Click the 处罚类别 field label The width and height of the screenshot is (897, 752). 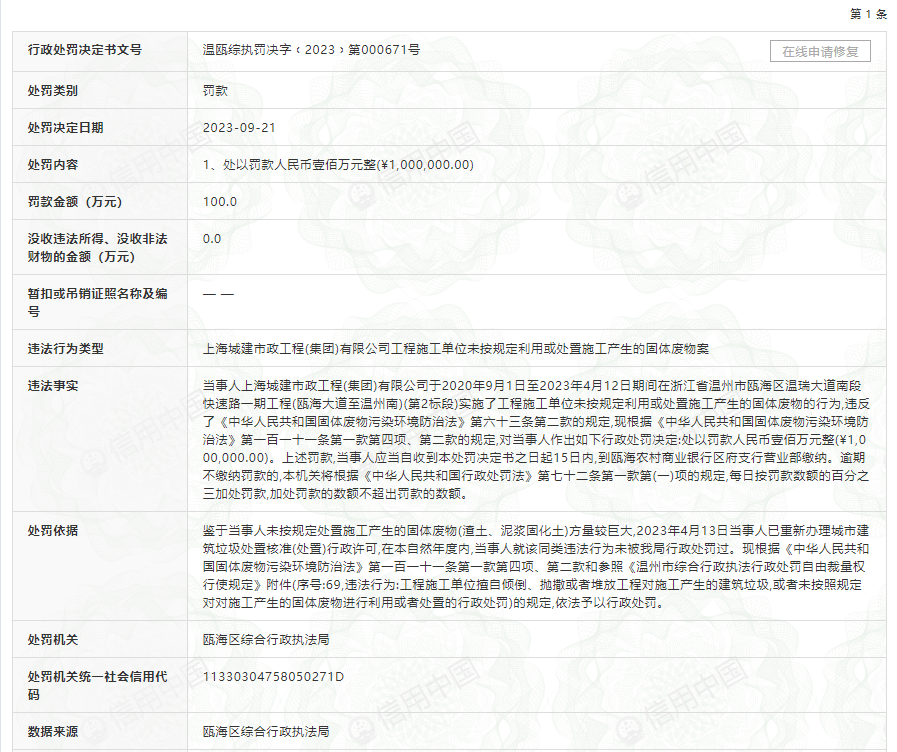point(53,90)
